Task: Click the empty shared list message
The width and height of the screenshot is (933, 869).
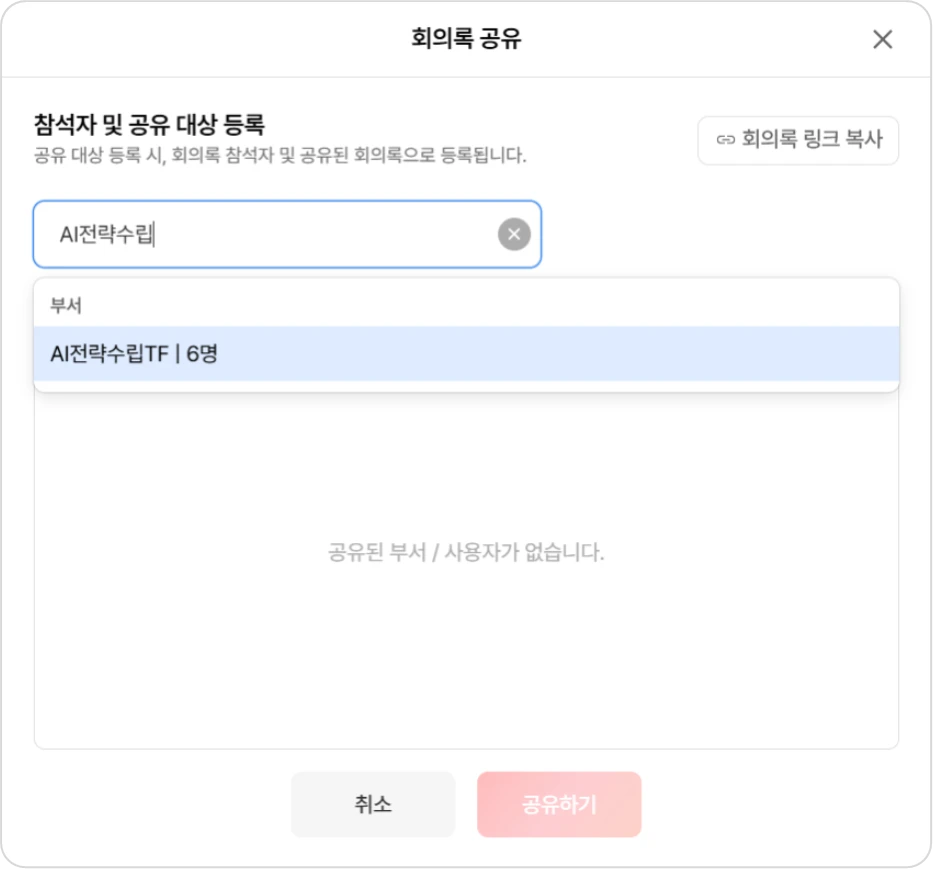Action: [x=466, y=552]
